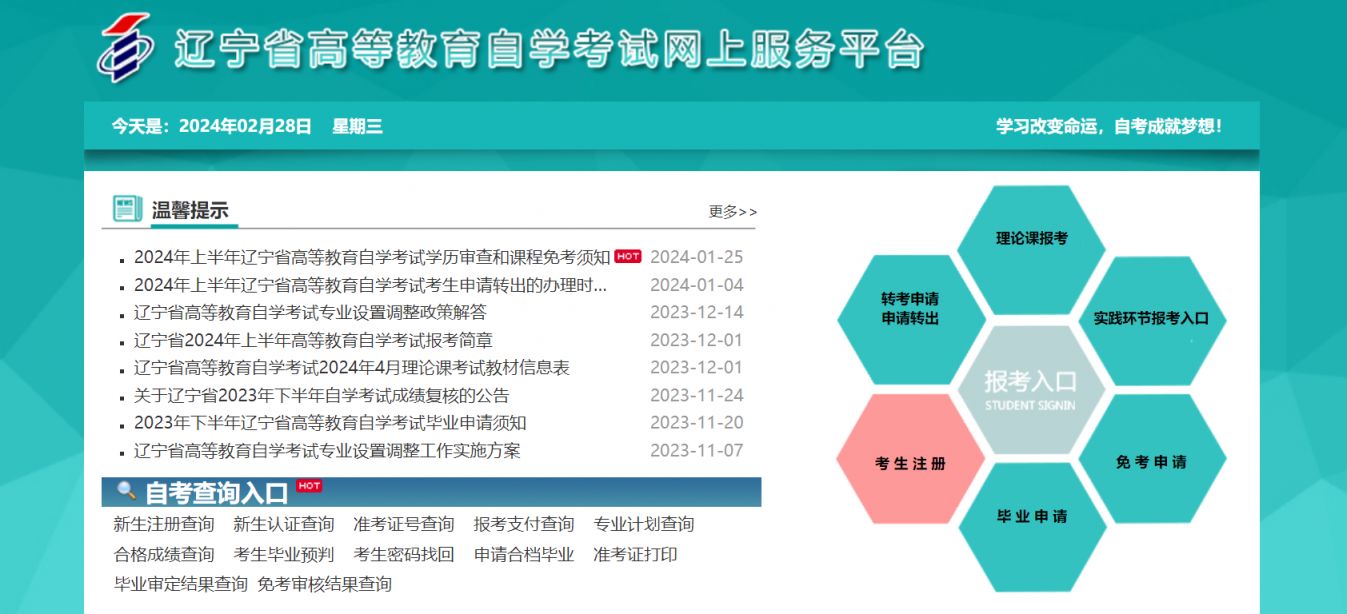This screenshot has height=614, width=1347.
Task: Click the 温馨提示 section heading
Action: (190, 211)
